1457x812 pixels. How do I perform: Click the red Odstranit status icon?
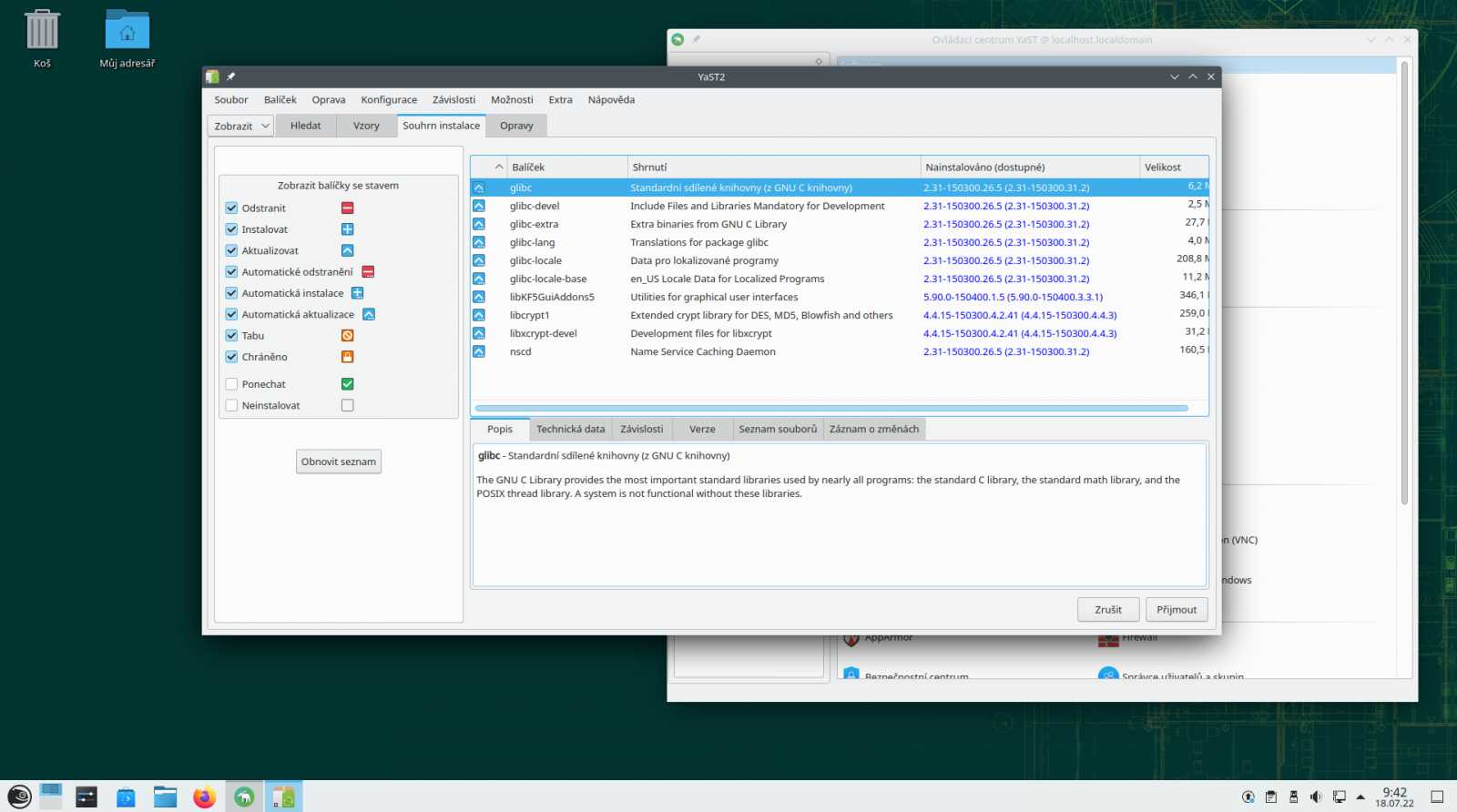coord(347,208)
